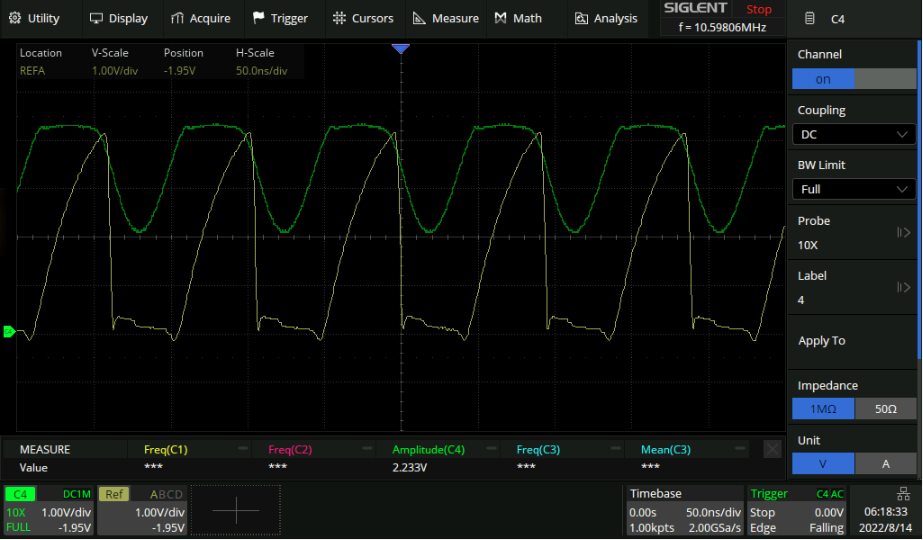Open the Timebase settings box

[684, 510]
